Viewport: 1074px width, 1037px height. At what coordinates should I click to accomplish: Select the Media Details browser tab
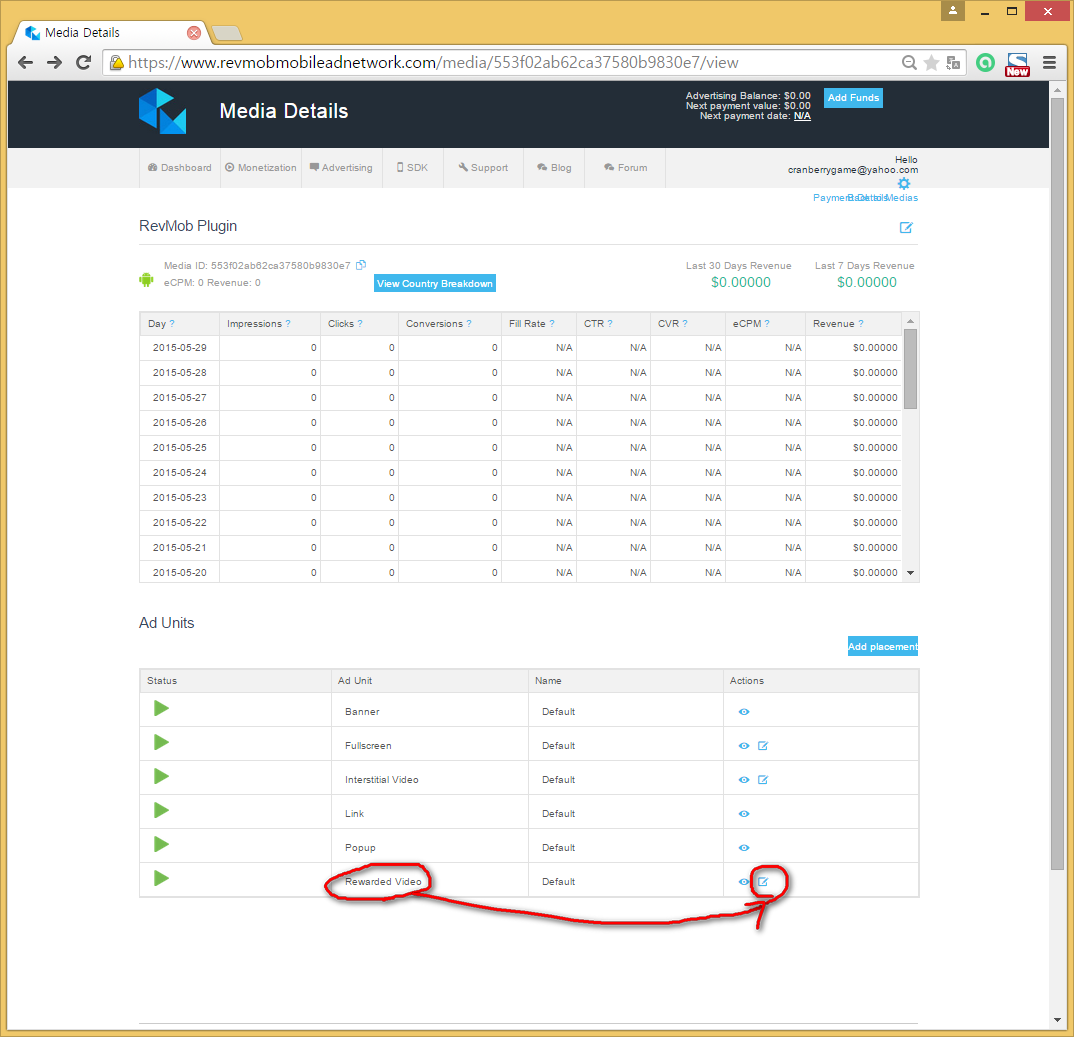click(x=110, y=33)
